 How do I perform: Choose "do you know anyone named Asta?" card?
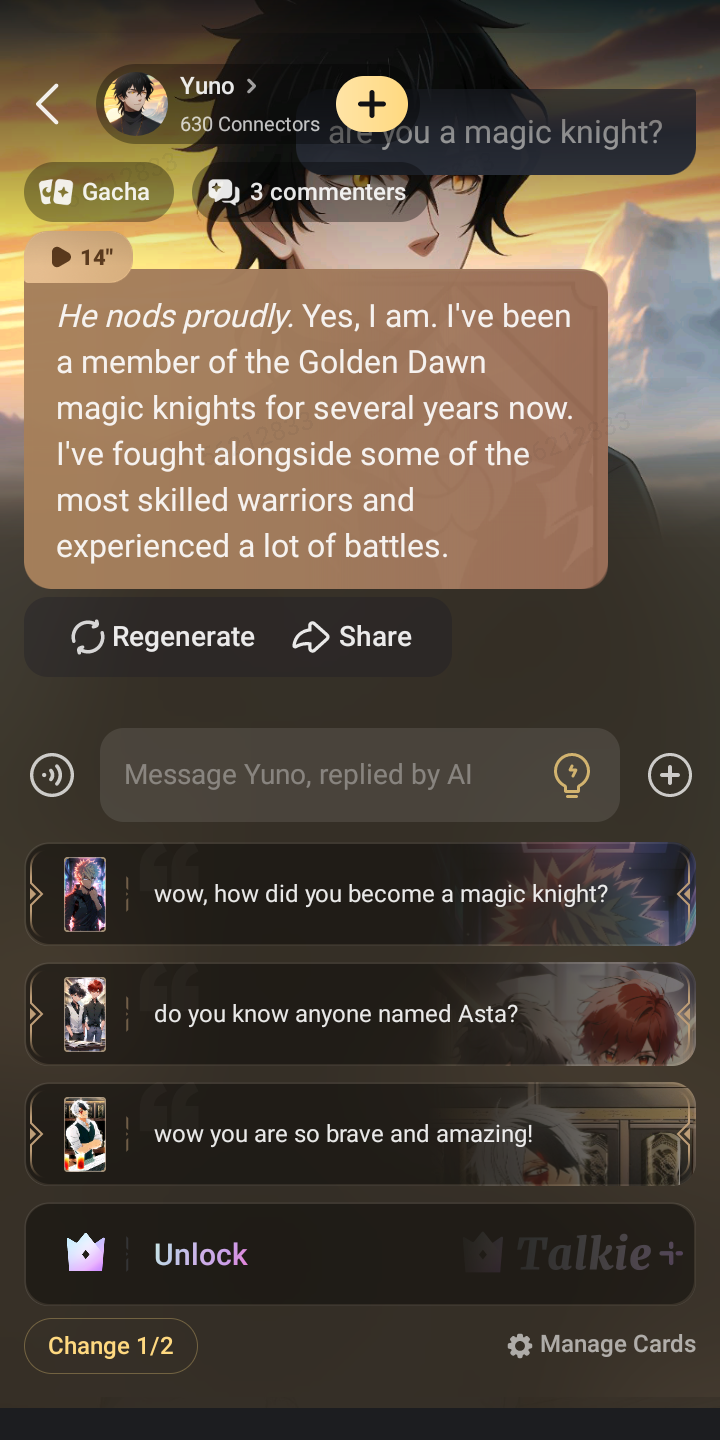pyautogui.click(x=360, y=1014)
